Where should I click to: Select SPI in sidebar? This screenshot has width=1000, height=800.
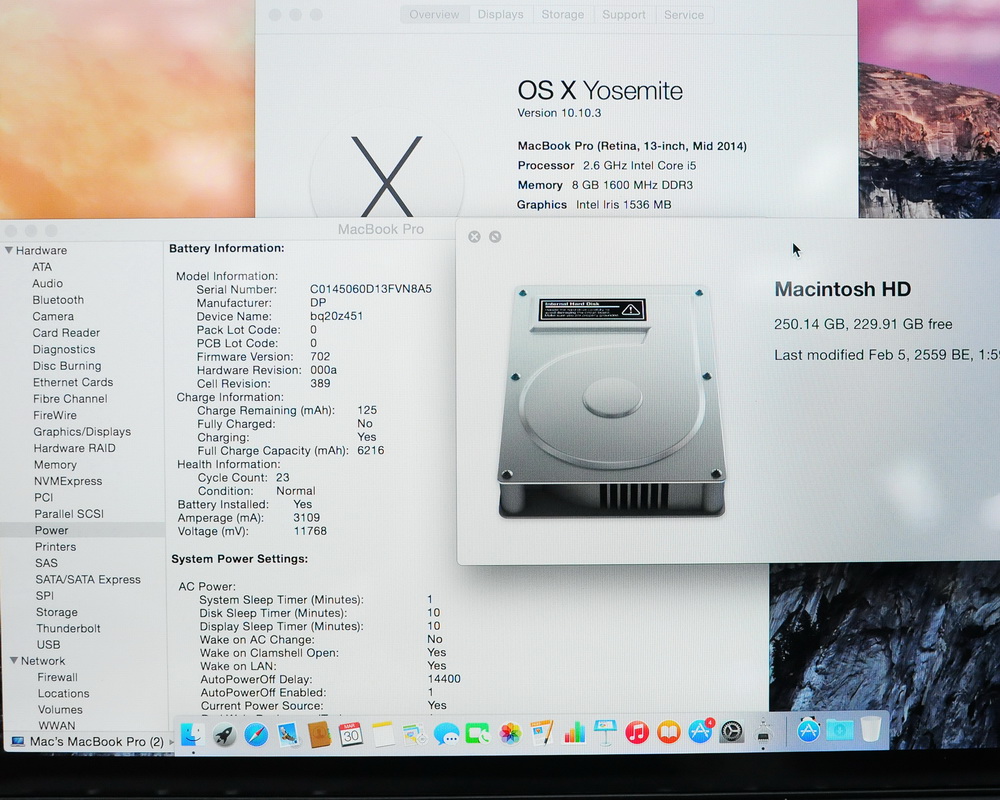pos(45,596)
